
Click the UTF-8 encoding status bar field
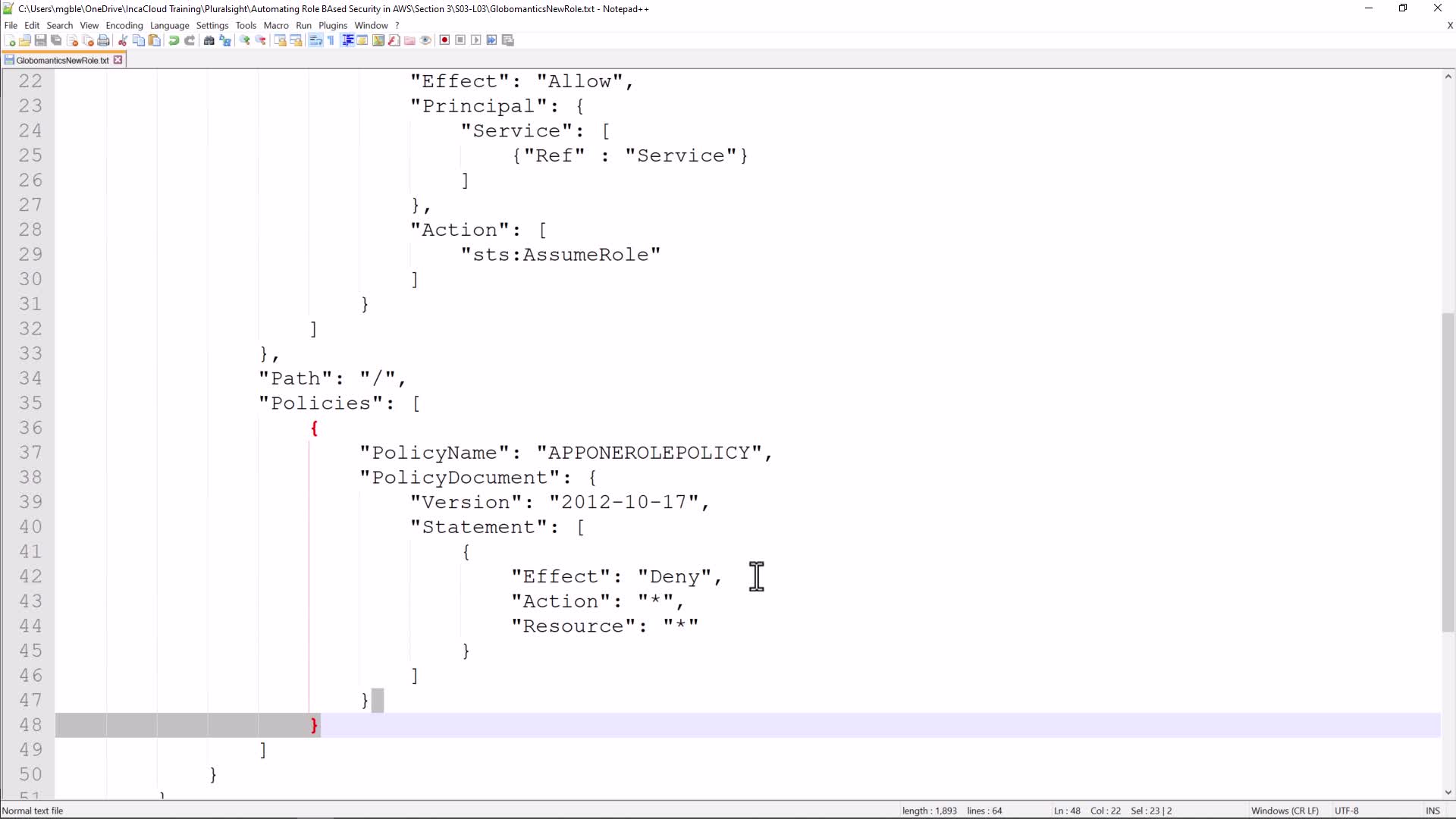coord(1347,811)
